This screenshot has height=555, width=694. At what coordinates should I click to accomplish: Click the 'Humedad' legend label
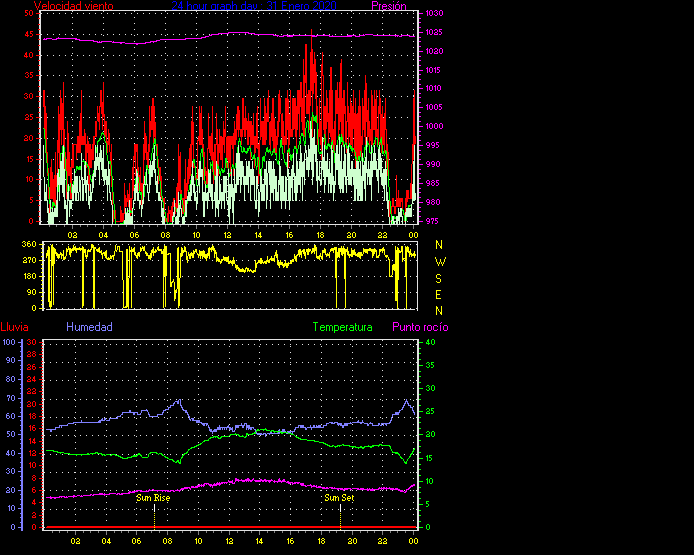tap(89, 327)
